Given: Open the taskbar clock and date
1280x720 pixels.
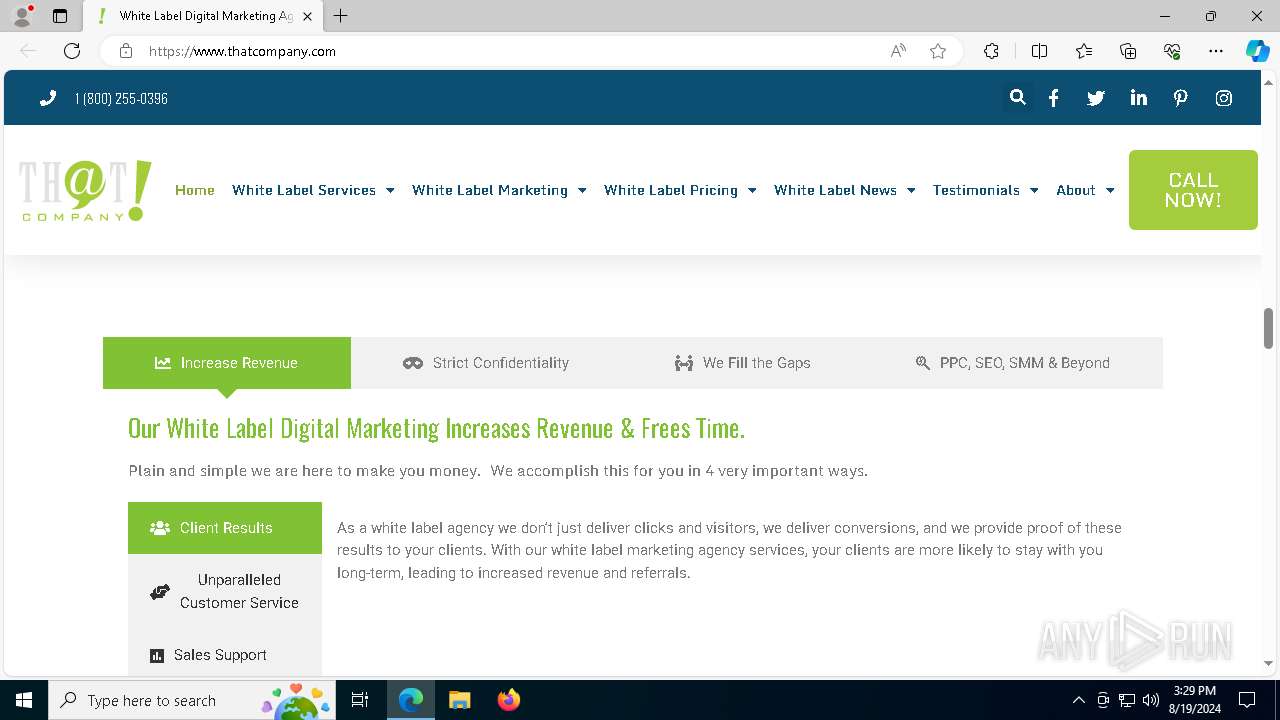Looking at the screenshot, I should tap(1194, 700).
